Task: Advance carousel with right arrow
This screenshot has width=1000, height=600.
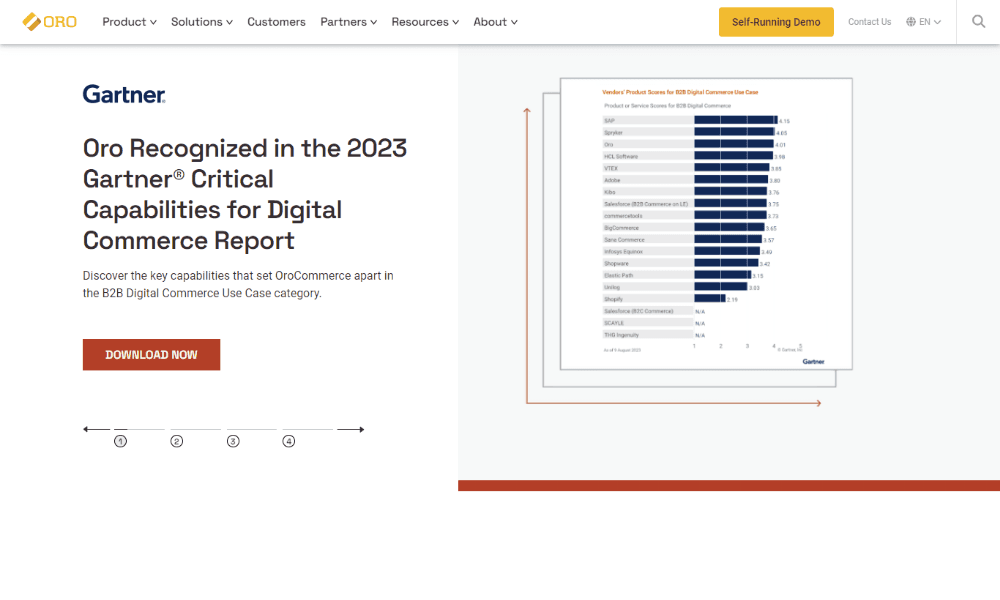Action: tap(351, 429)
